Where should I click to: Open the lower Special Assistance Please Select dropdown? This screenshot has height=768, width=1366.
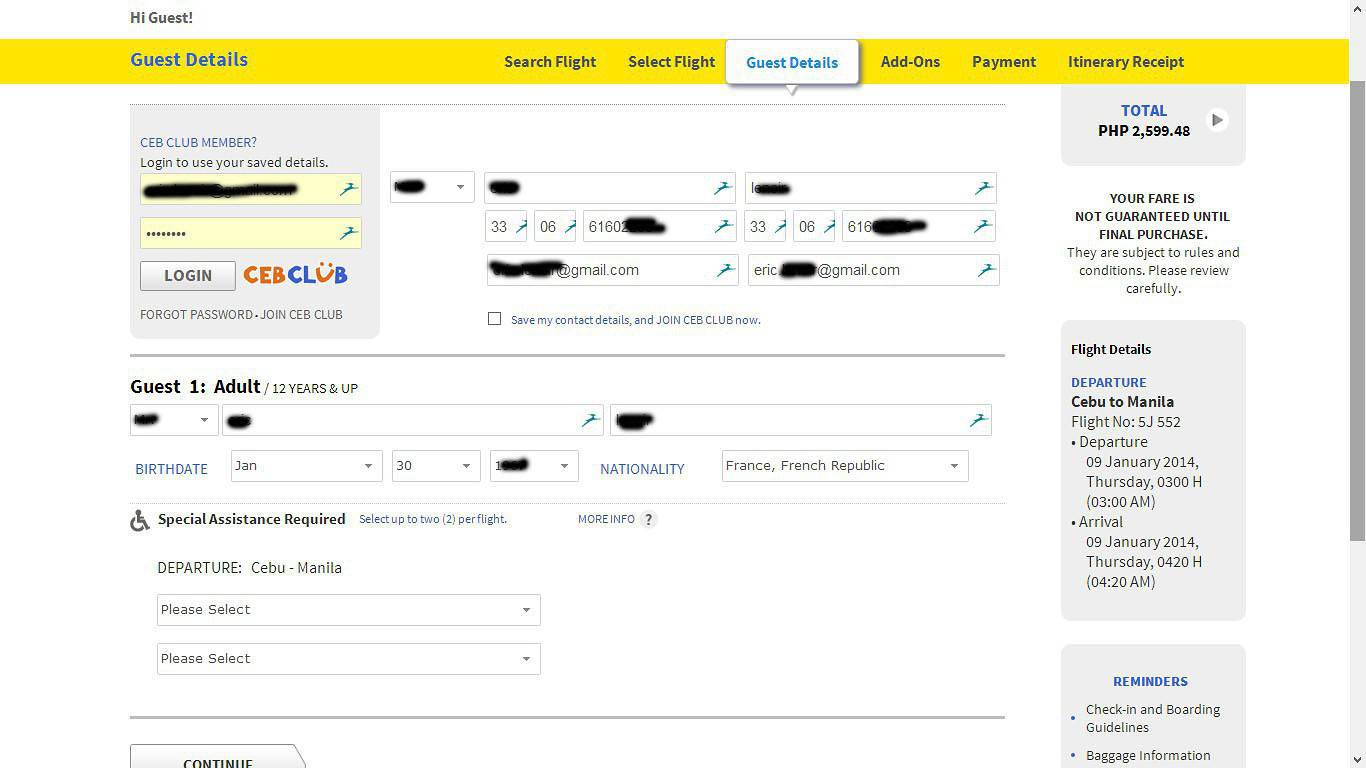[349, 659]
